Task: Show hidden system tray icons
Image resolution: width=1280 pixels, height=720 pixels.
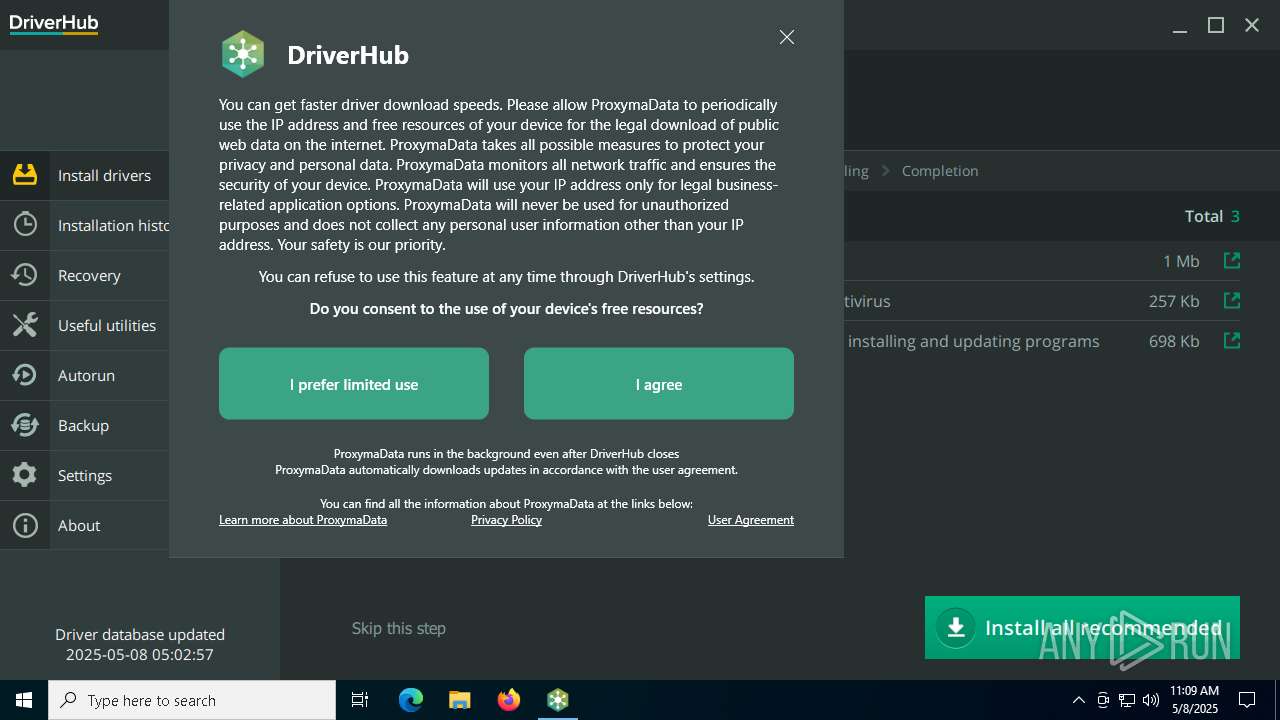Action: pos(1078,700)
